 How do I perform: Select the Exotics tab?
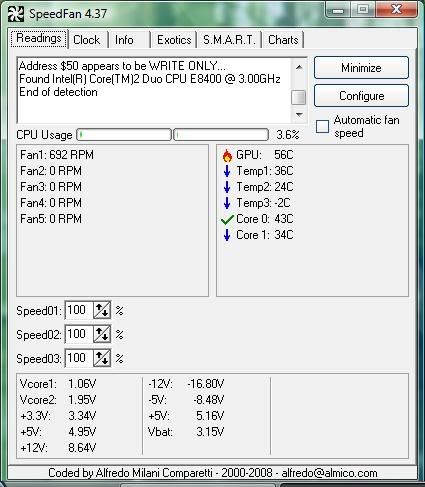174,40
